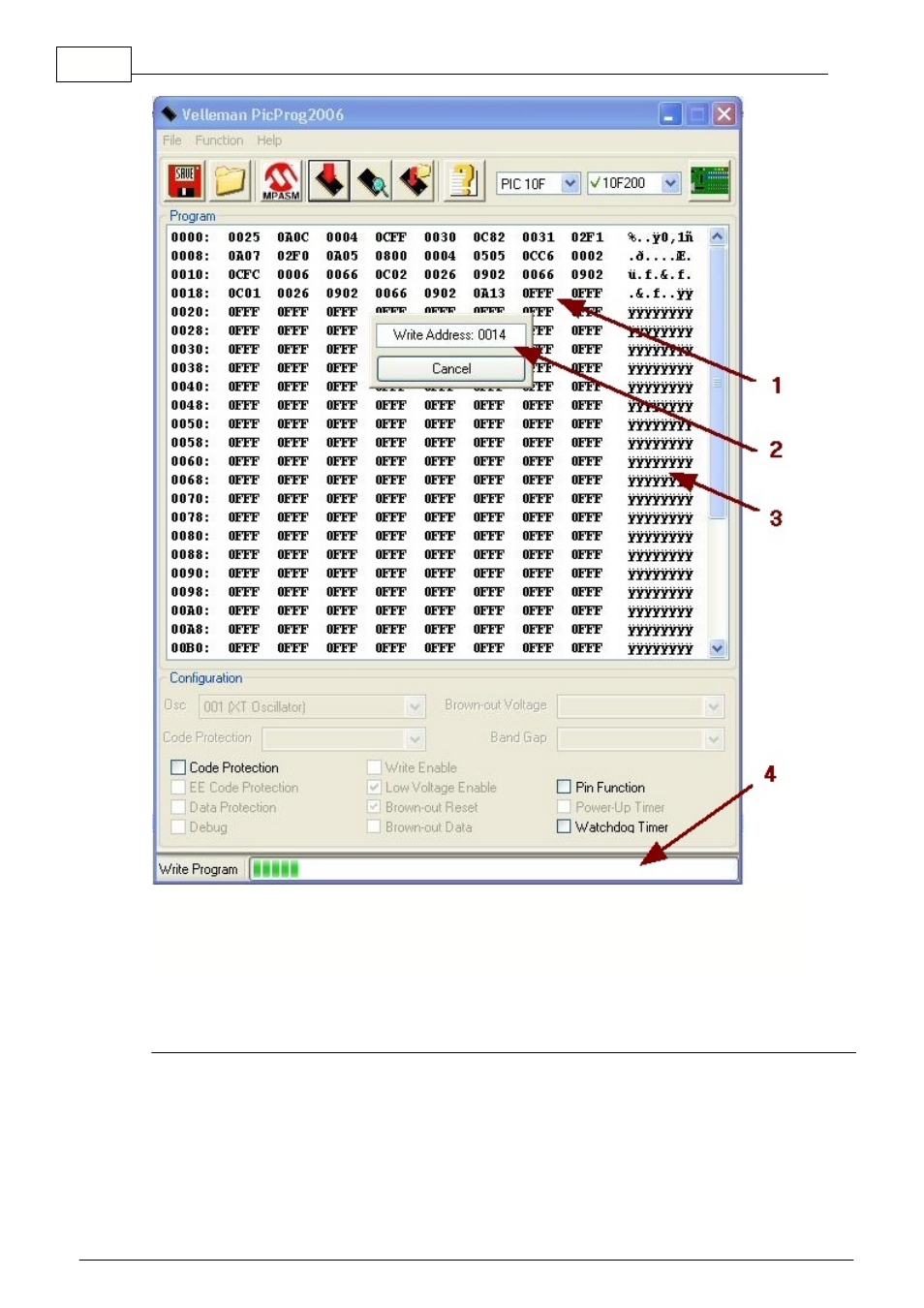The image size is (924, 1308).
Task: Open the Help menu
Action: [x=269, y=140]
